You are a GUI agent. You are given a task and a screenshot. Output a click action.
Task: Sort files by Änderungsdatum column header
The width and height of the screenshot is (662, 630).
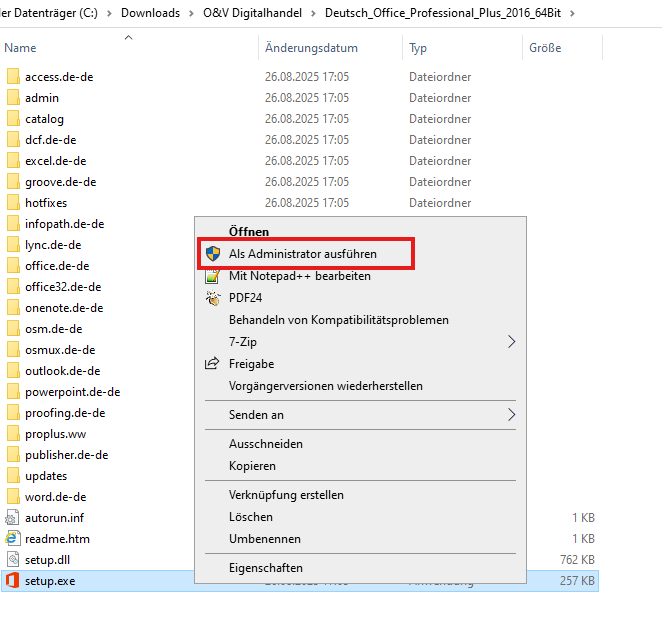click(x=311, y=48)
